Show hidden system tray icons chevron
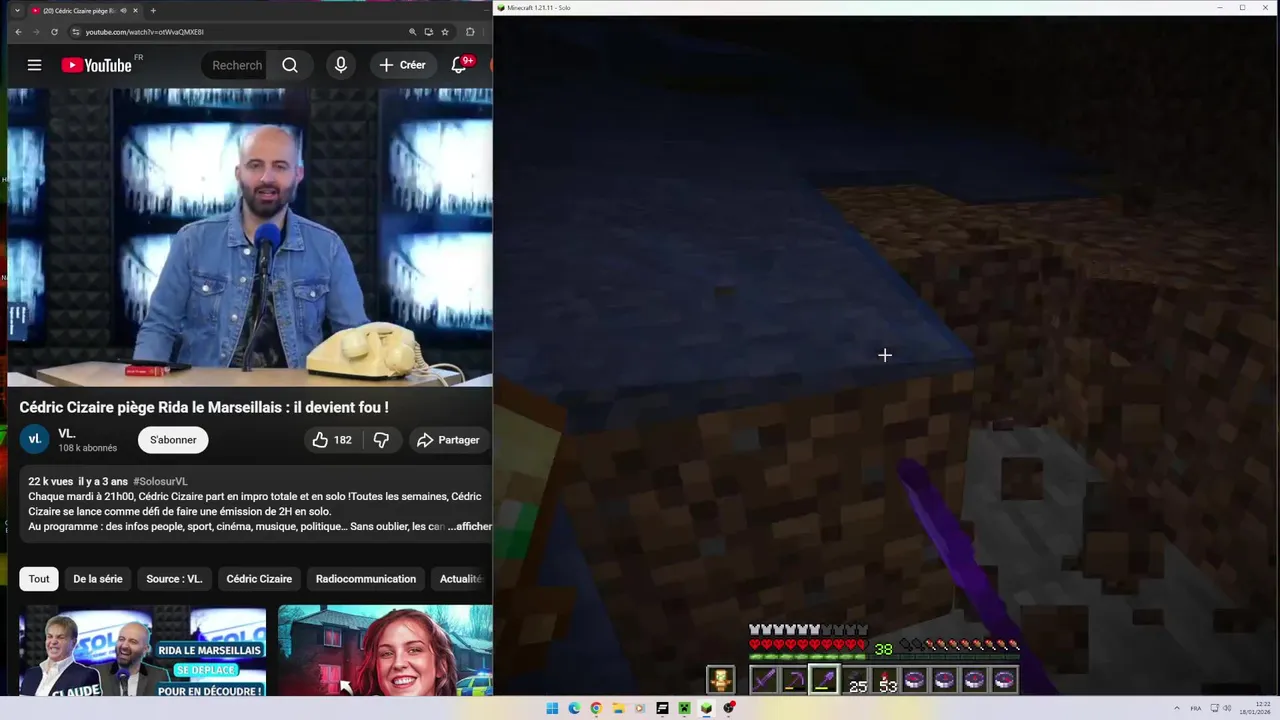 tap(1176, 708)
